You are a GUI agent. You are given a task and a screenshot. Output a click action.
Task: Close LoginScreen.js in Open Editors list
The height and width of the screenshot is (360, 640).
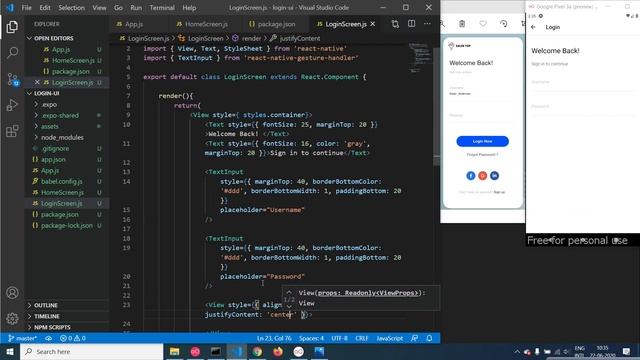37,82
